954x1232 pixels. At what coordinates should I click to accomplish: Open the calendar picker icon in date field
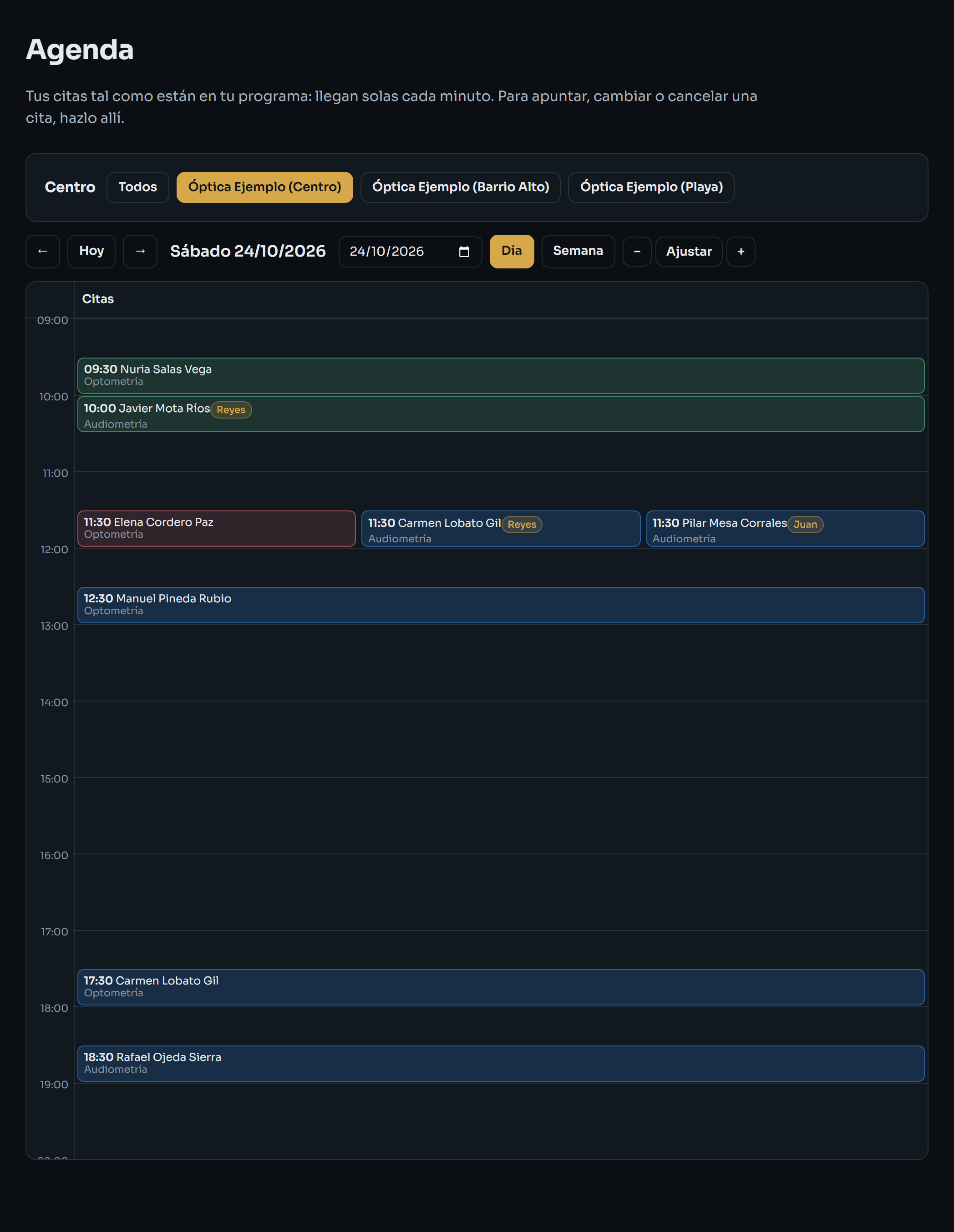tap(464, 252)
